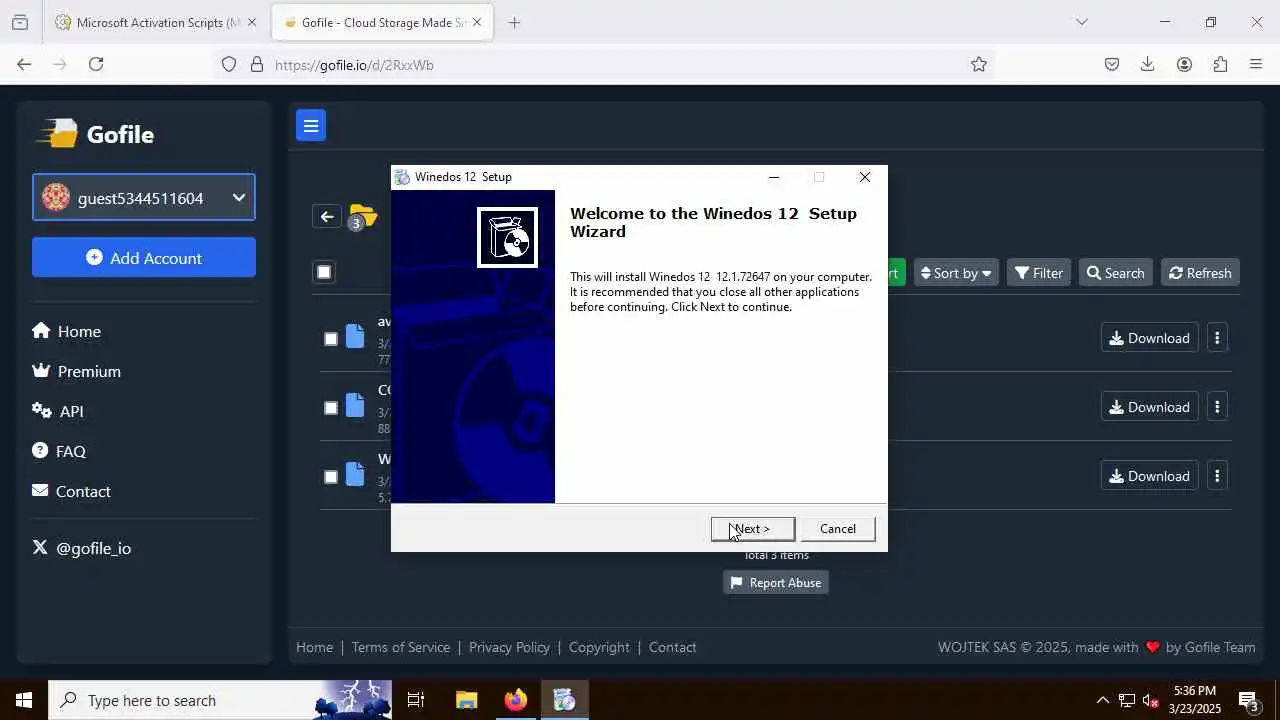Download the third file in the list
The width and height of the screenshot is (1280, 720).
click(1150, 476)
